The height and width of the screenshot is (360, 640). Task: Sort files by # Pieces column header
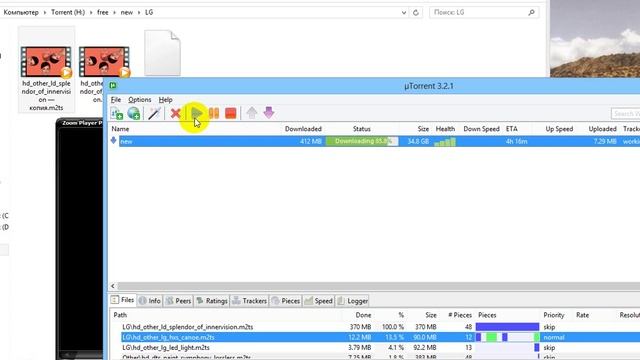point(460,315)
